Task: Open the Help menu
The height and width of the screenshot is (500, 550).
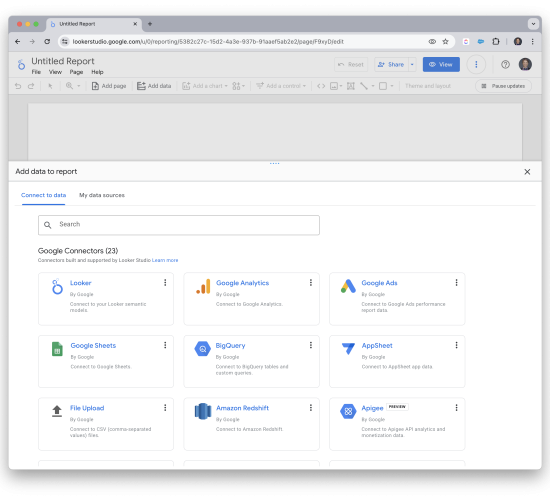Action: [x=98, y=72]
